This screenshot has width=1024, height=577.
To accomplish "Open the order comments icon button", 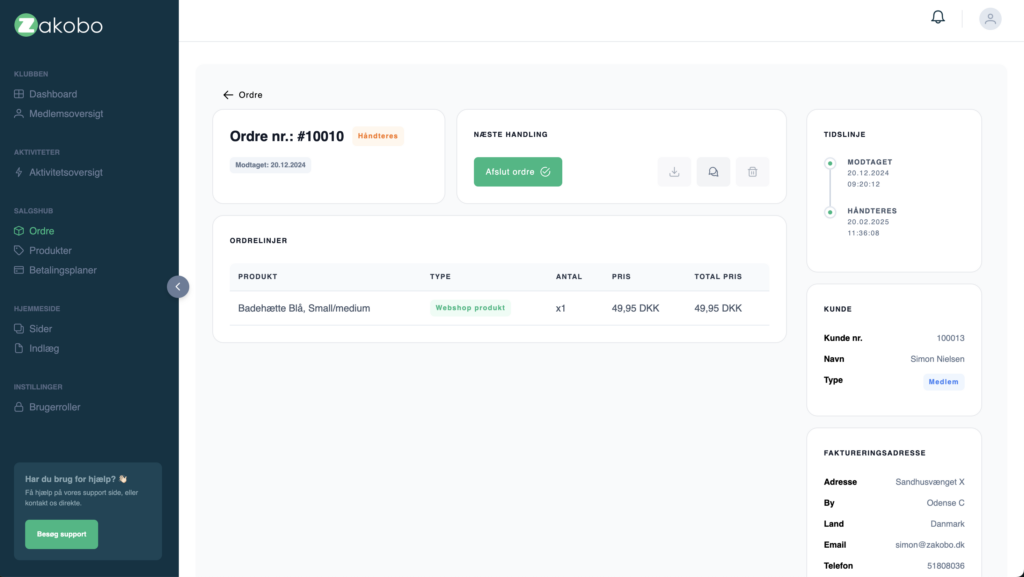I will pyautogui.click(x=713, y=172).
